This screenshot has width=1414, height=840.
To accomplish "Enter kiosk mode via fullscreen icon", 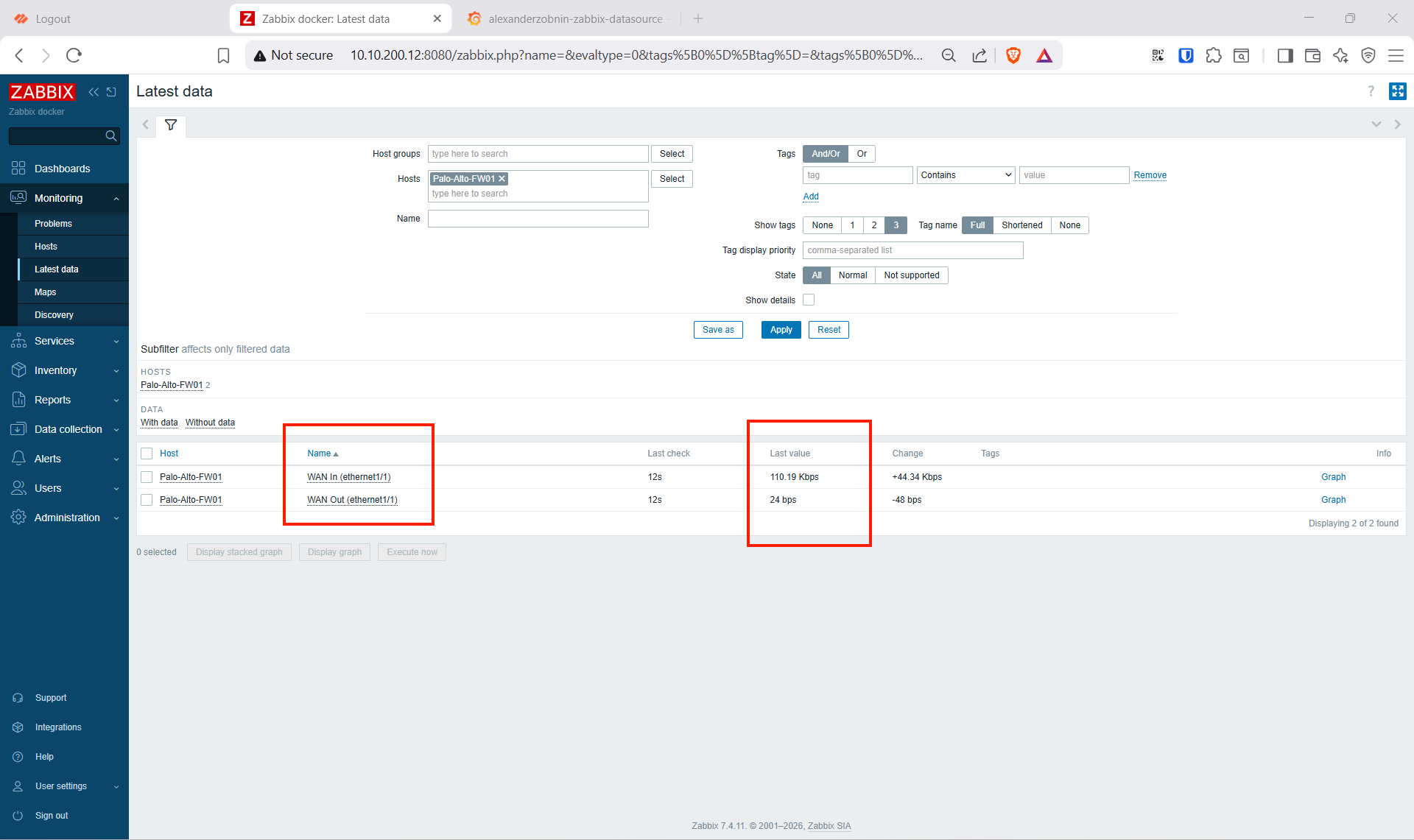I will coord(1397,91).
